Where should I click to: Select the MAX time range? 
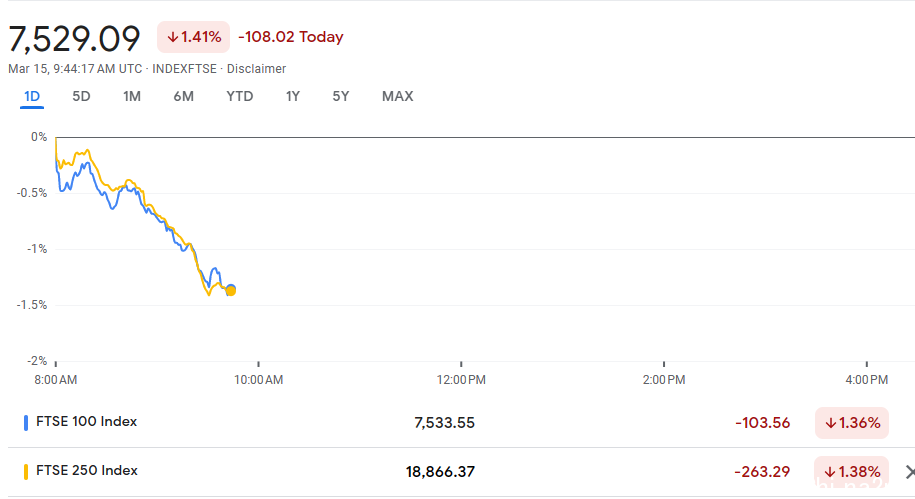[397, 96]
